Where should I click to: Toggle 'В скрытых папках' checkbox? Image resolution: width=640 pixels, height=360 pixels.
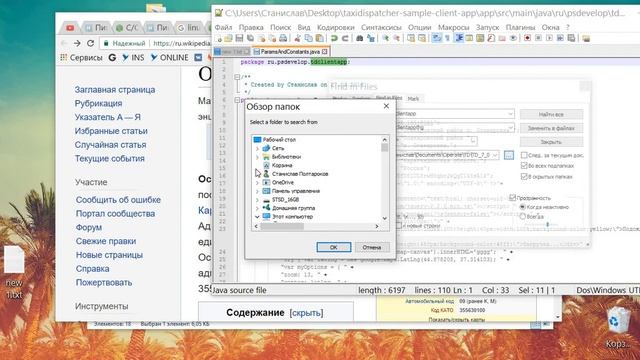click(524, 176)
